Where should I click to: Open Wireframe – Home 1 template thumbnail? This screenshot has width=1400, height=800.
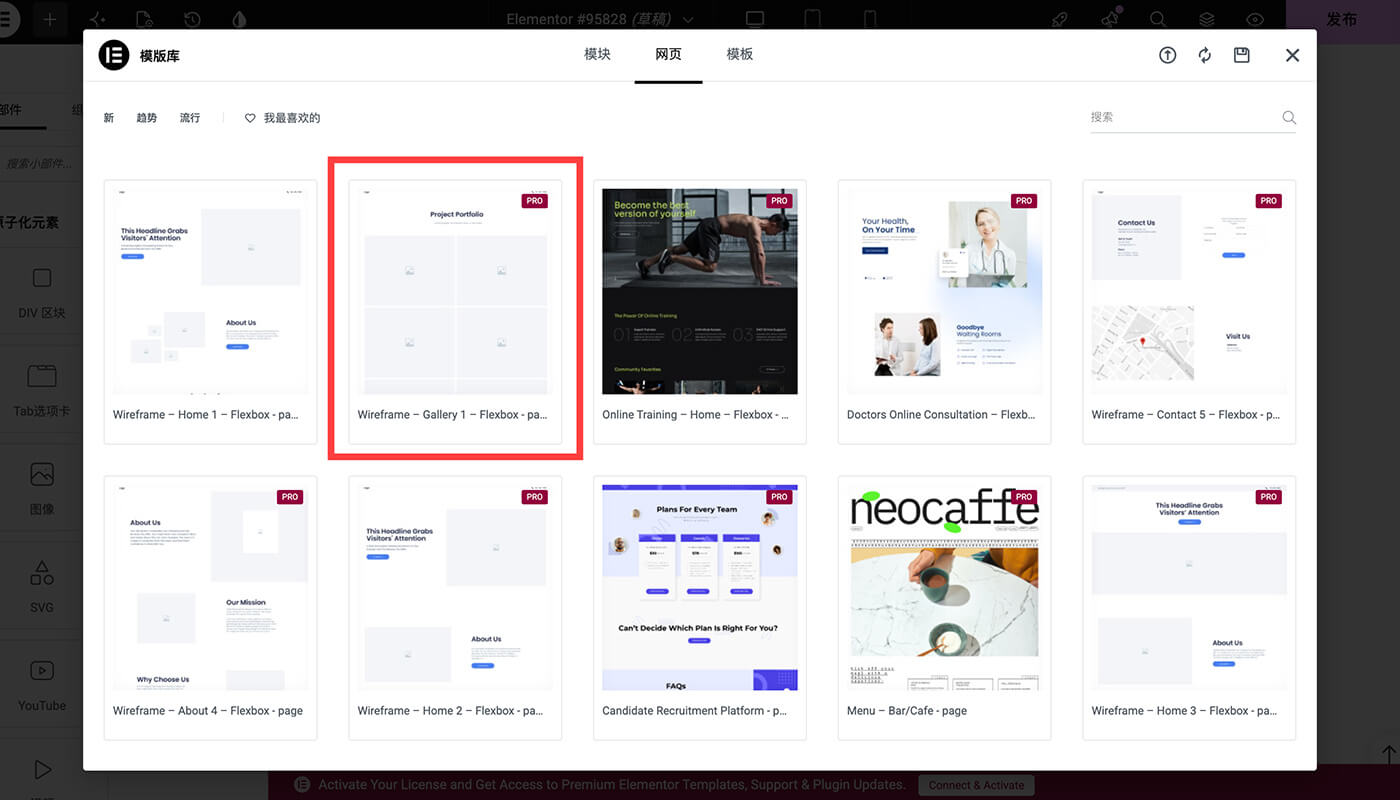(x=210, y=290)
